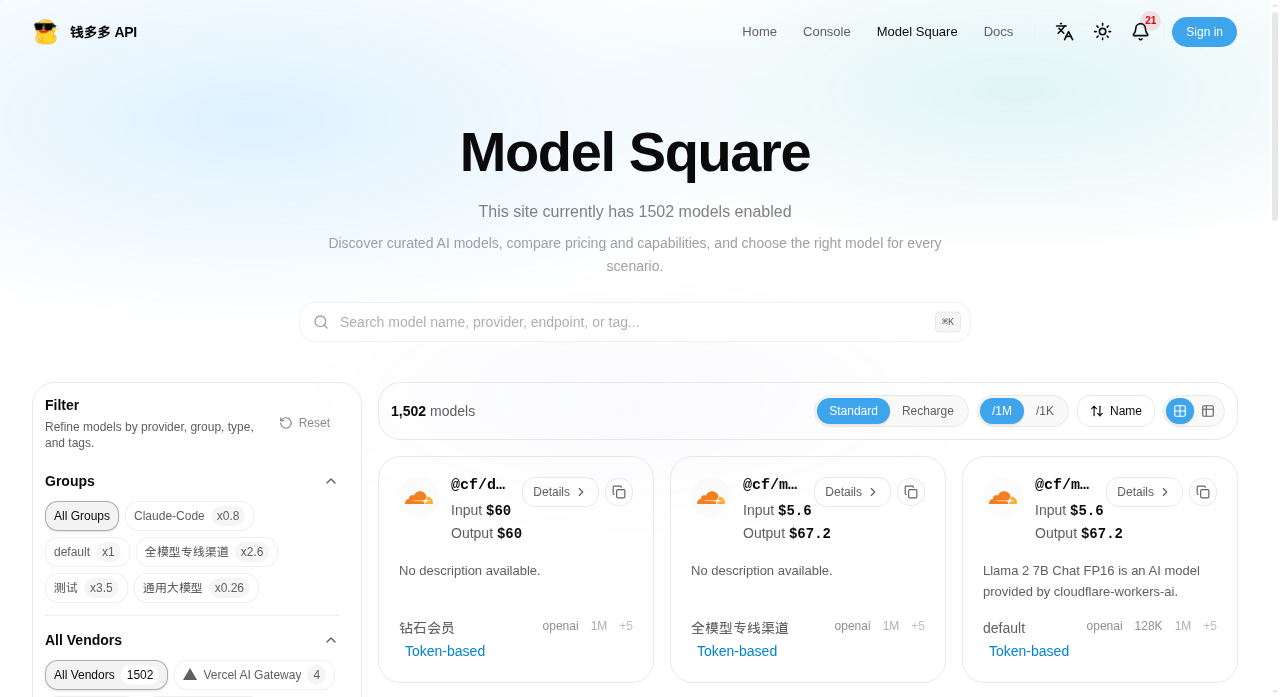Focus the model search field
Image resolution: width=1280 pixels, height=697 pixels.
click(x=635, y=322)
